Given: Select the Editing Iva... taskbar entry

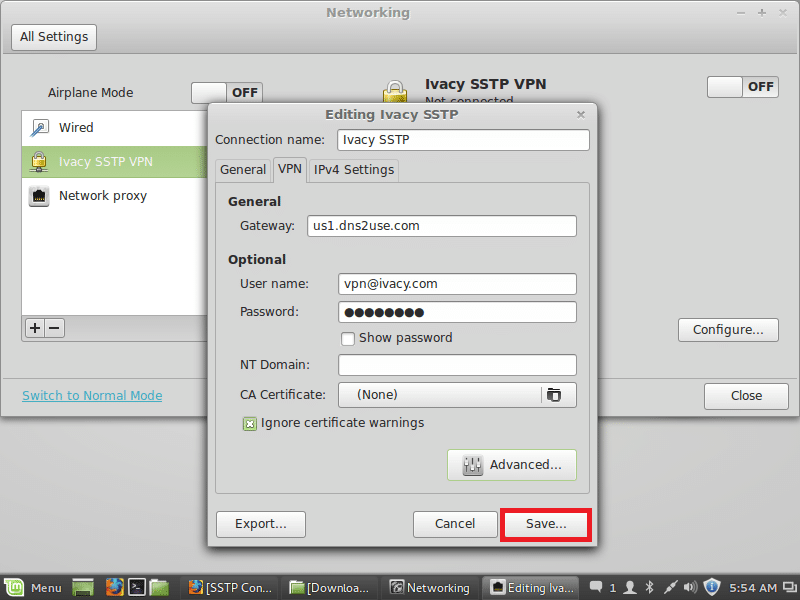Looking at the screenshot, I should pos(532,588).
